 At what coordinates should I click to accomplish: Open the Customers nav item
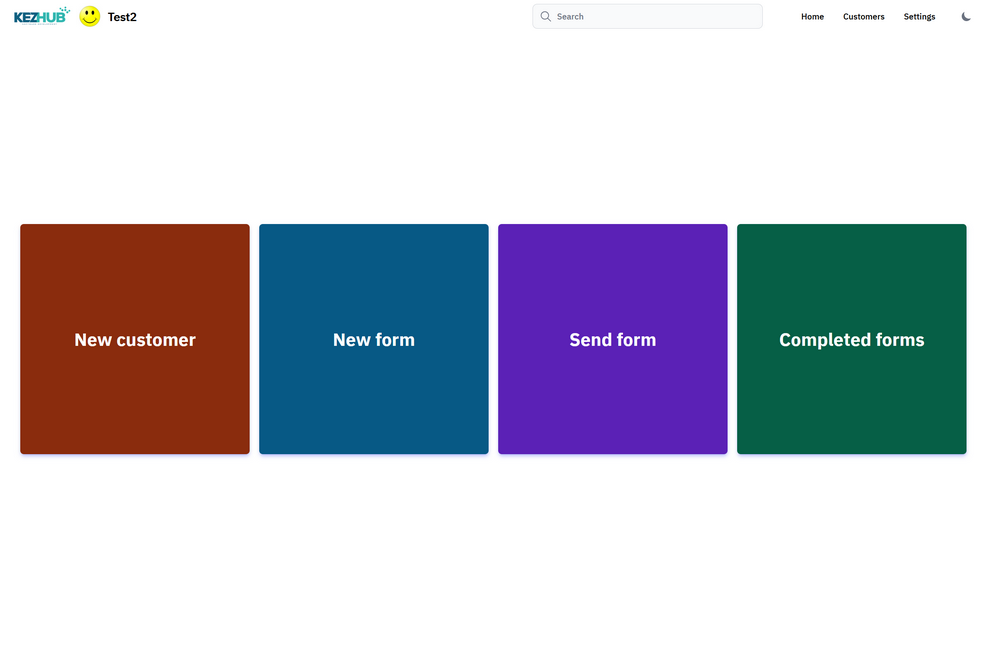pyautogui.click(x=863, y=17)
